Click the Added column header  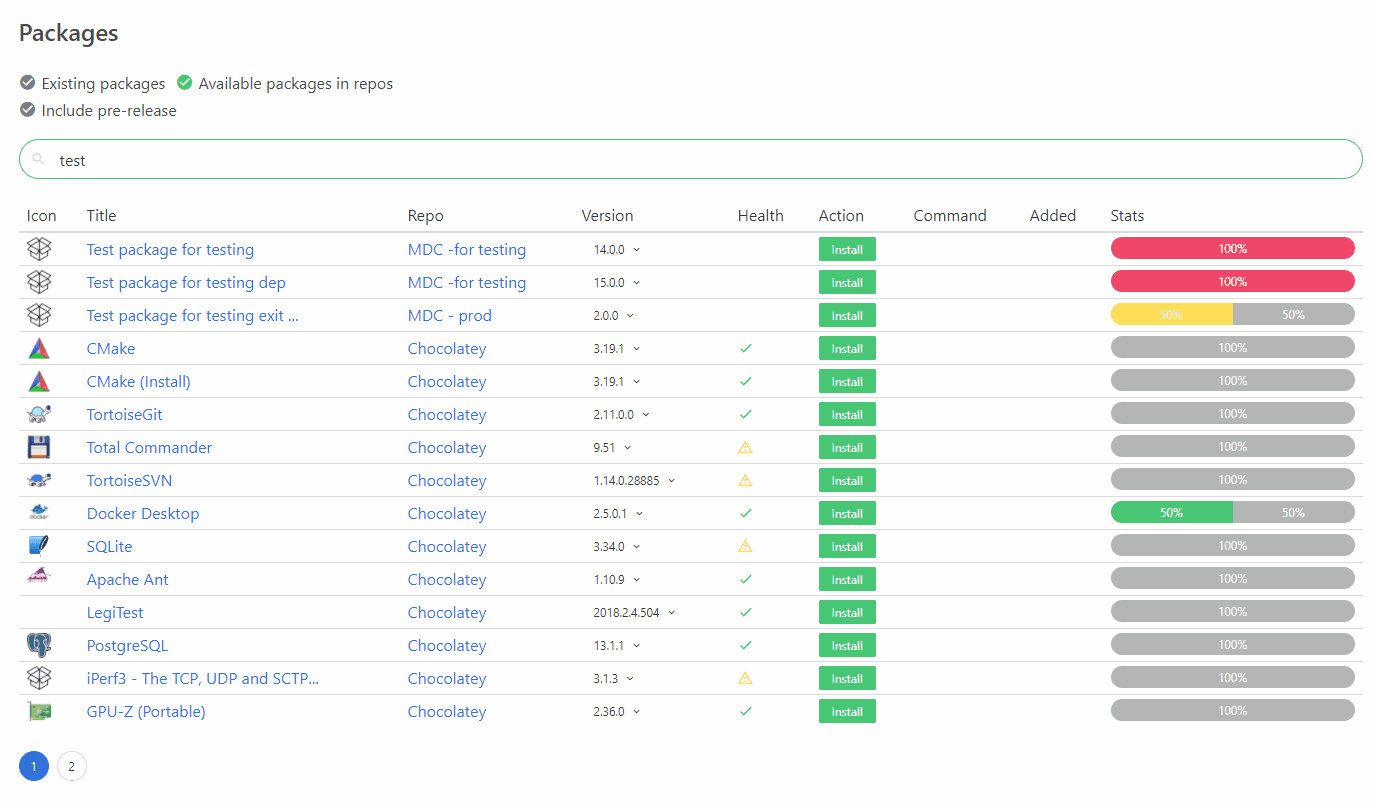pos(1053,215)
